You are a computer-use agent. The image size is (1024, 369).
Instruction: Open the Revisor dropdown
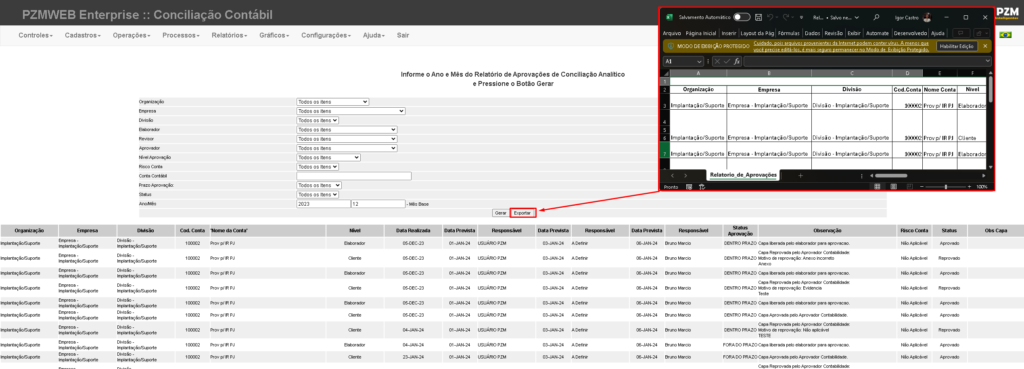click(346, 139)
